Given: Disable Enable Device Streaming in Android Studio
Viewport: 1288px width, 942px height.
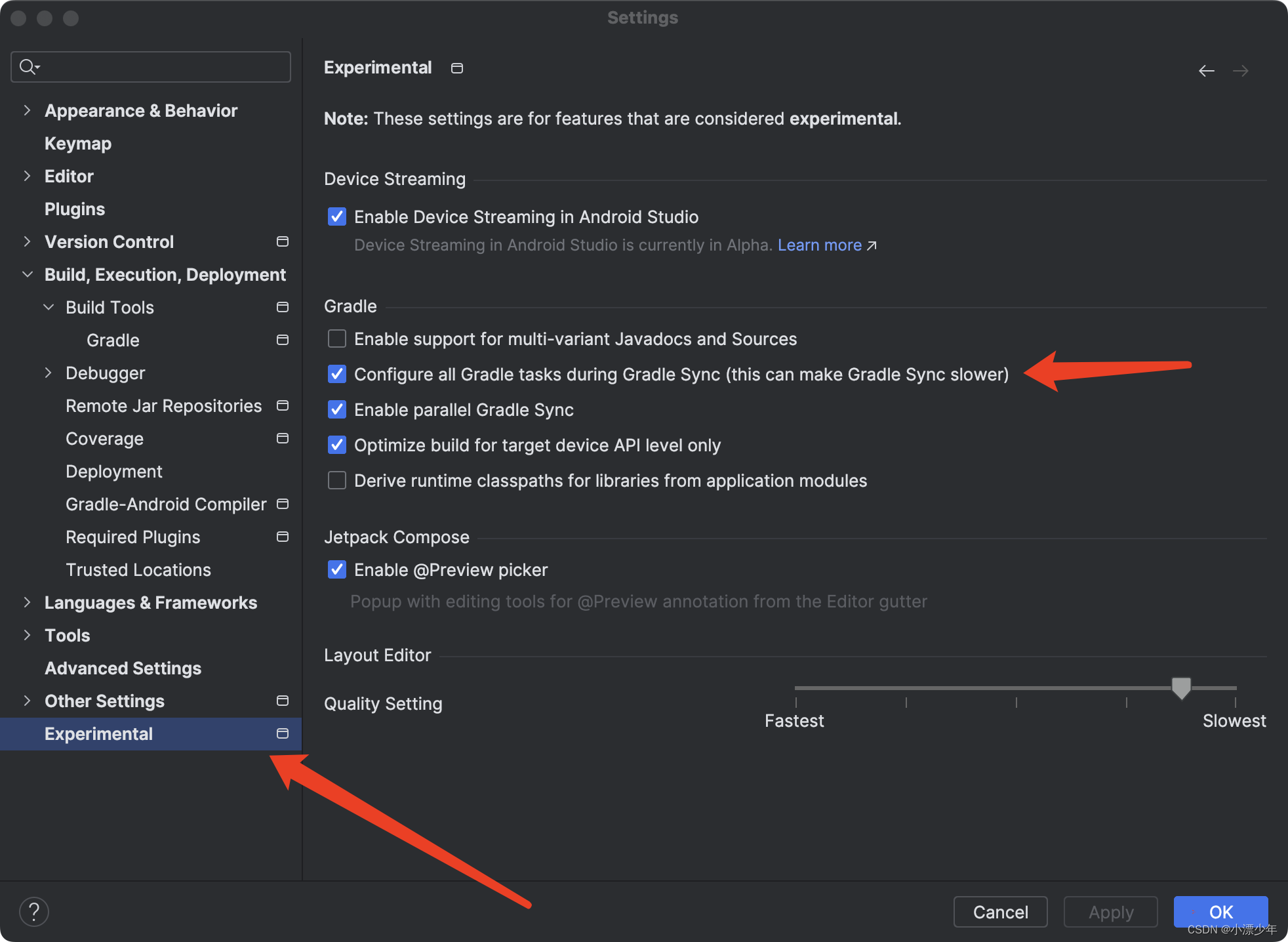Looking at the screenshot, I should pos(336,216).
